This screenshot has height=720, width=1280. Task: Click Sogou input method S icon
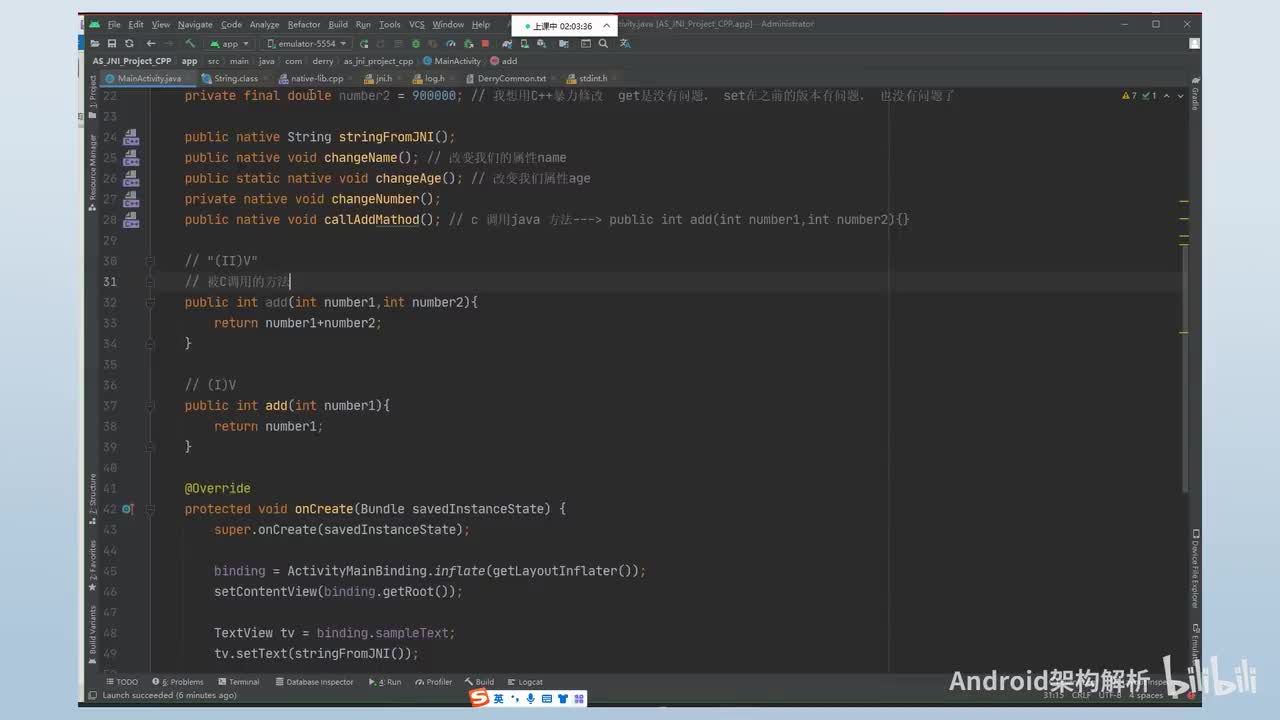point(480,698)
